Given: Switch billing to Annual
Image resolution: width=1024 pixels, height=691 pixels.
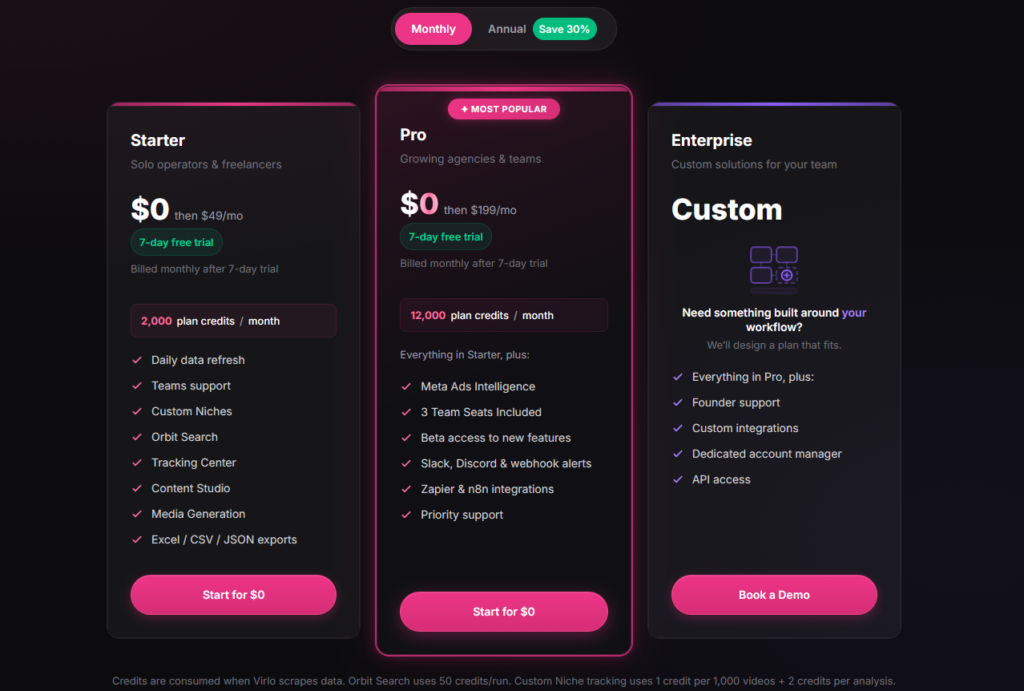Looking at the screenshot, I should [506, 29].
